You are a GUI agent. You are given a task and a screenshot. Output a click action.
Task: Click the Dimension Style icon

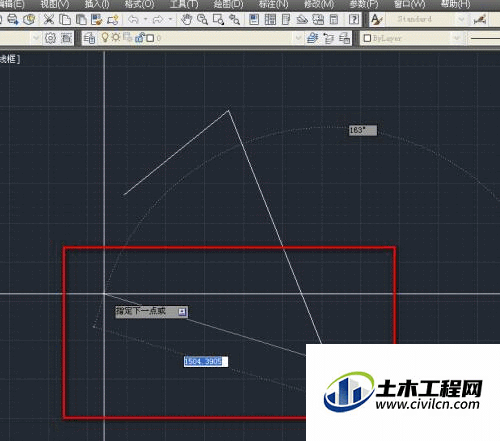[480, 19]
